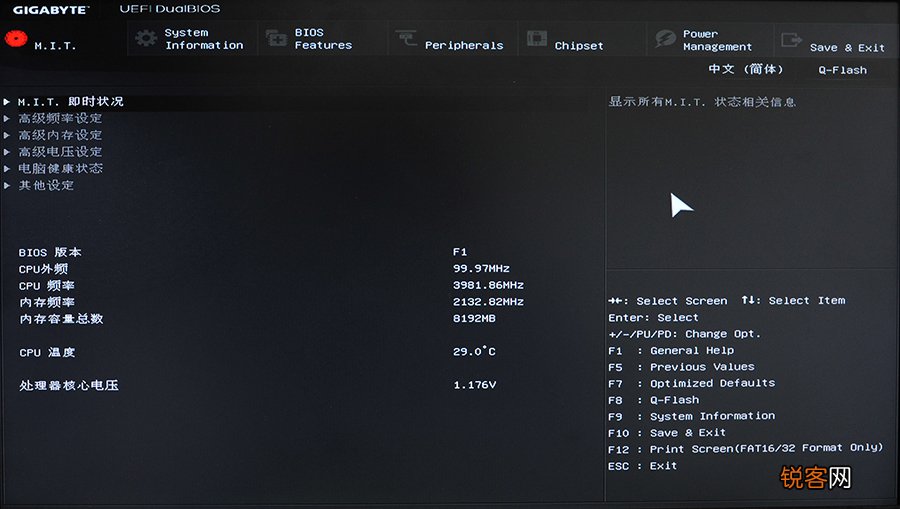900x509 pixels.
Task: Click the help text 显示所有M.I.T. 状态相关信息
Action: (x=702, y=102)
